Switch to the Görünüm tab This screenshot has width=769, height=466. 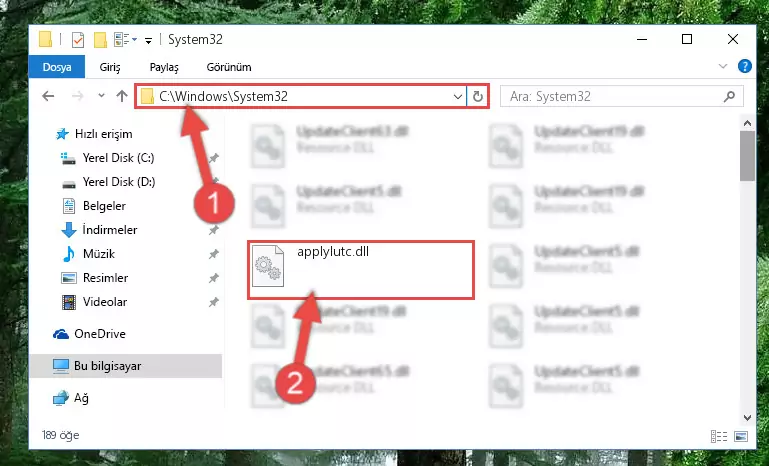[x=229, y=67]
